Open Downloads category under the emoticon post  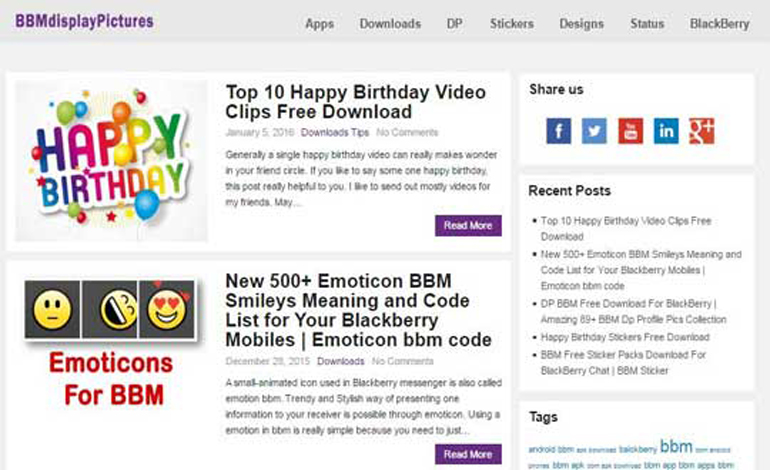(340, 361)
